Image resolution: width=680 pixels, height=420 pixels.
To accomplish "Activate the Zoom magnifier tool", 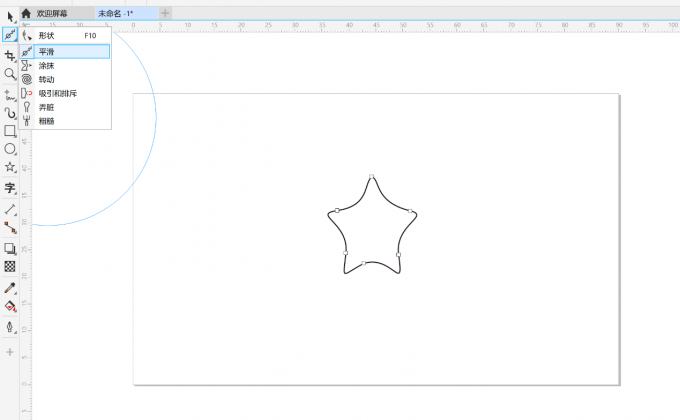I will (10, 74).
